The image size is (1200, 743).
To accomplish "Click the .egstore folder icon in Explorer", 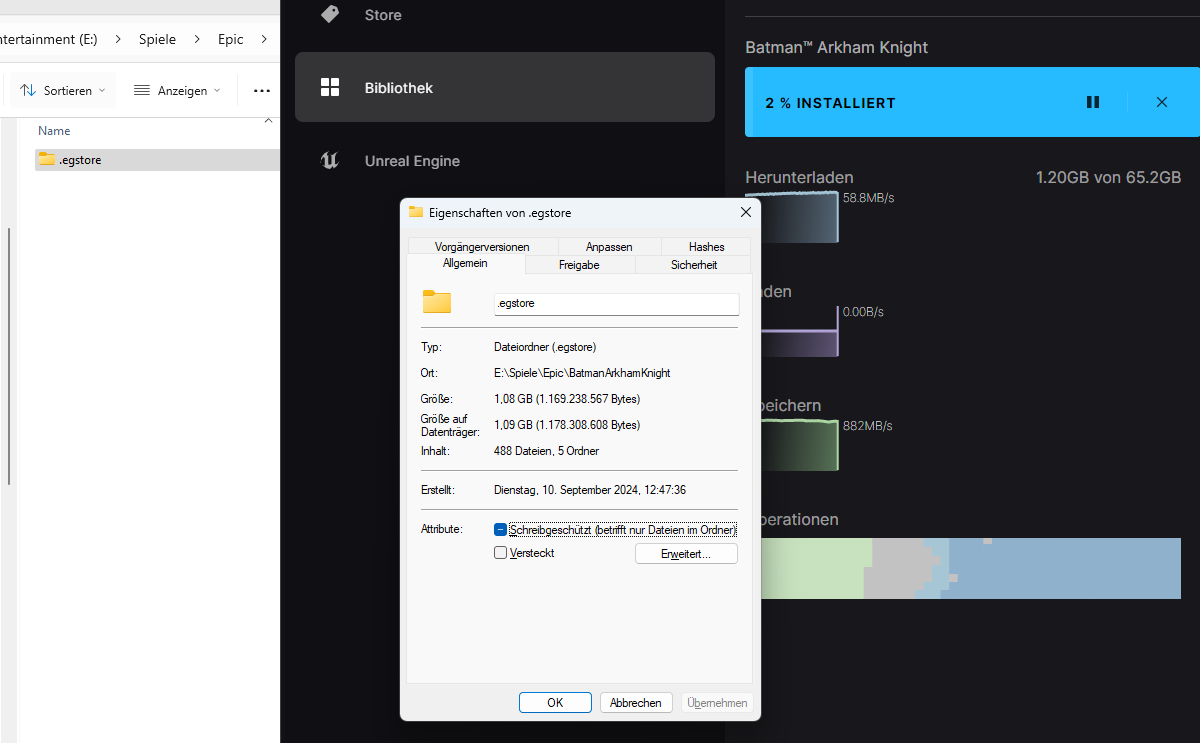I will click(x=47, y=159).
